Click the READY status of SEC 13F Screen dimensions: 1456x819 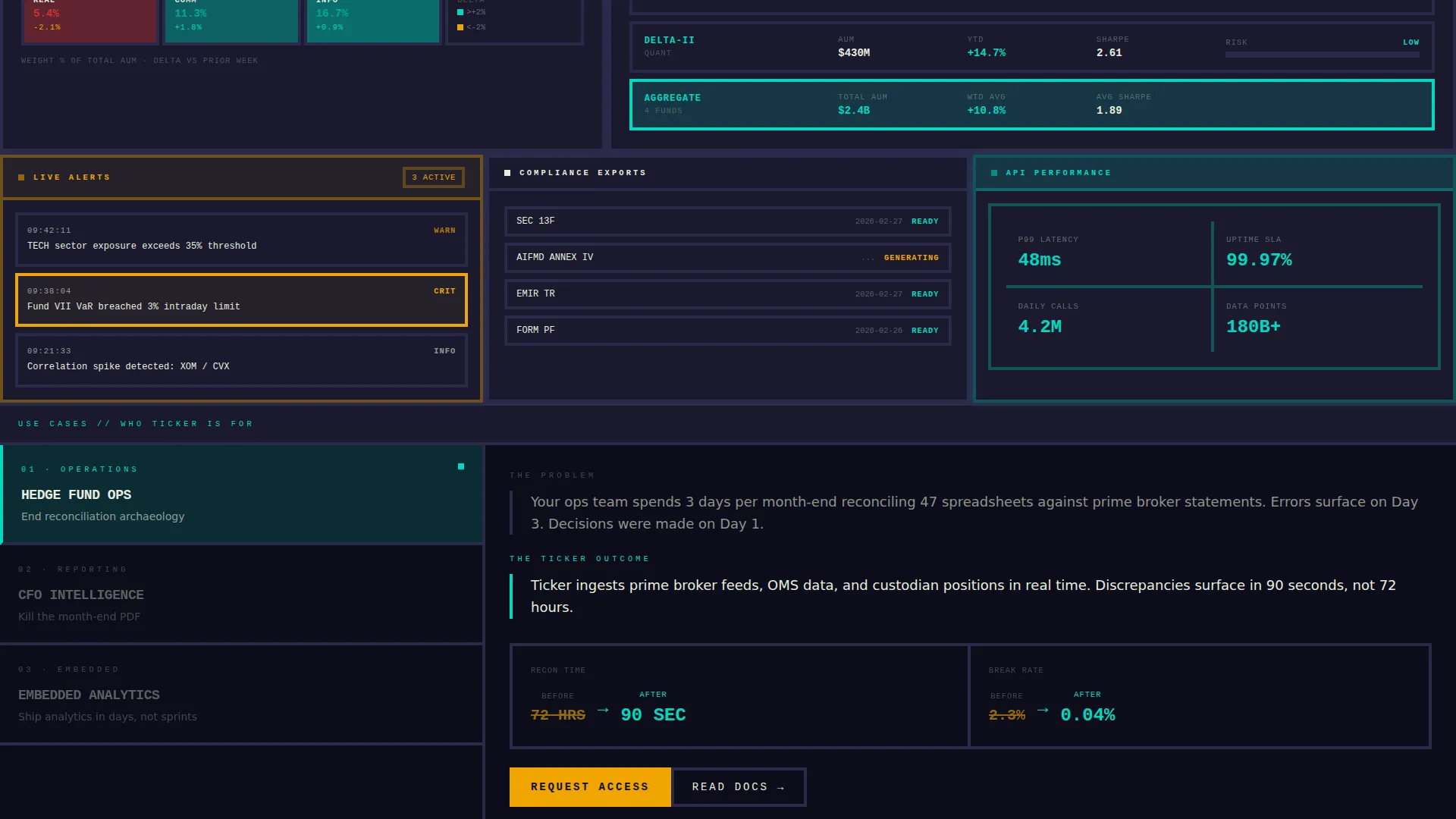pos(924,221)
